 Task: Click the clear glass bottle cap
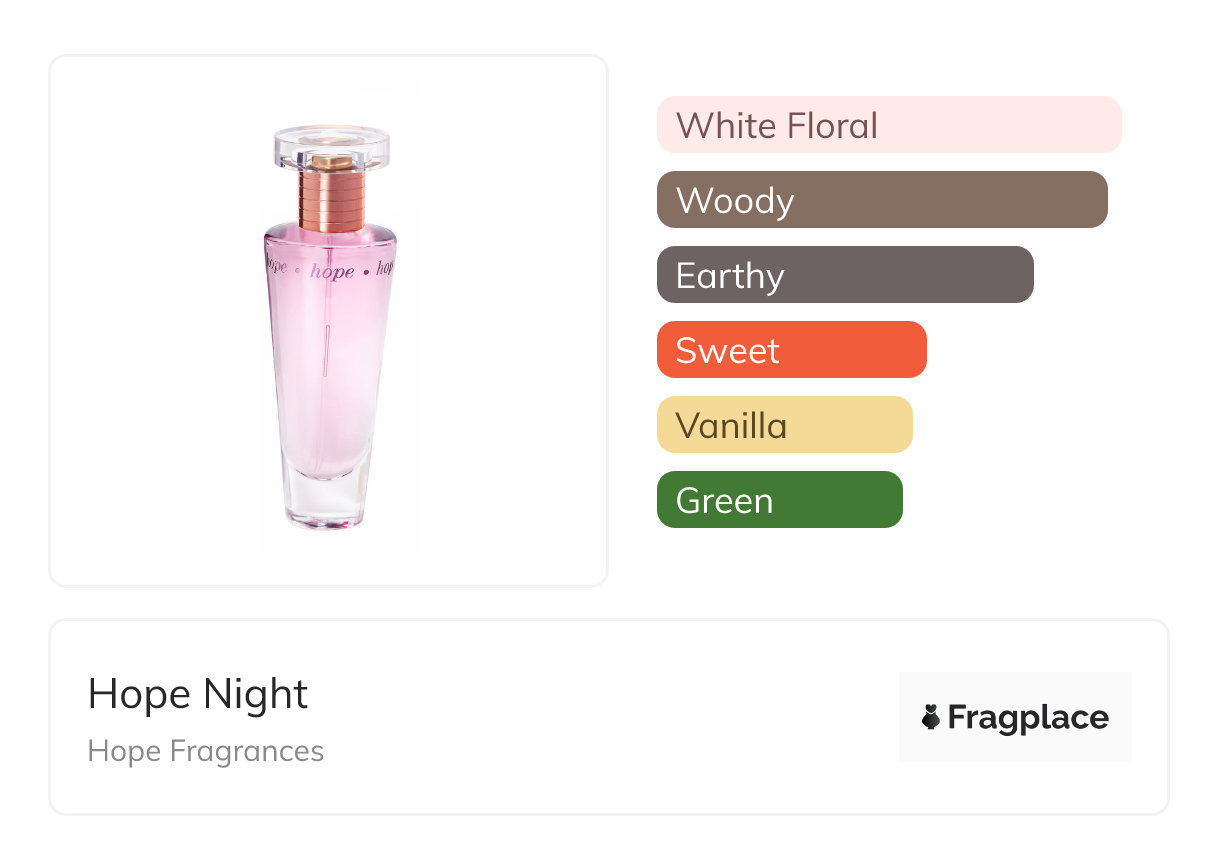331,148
